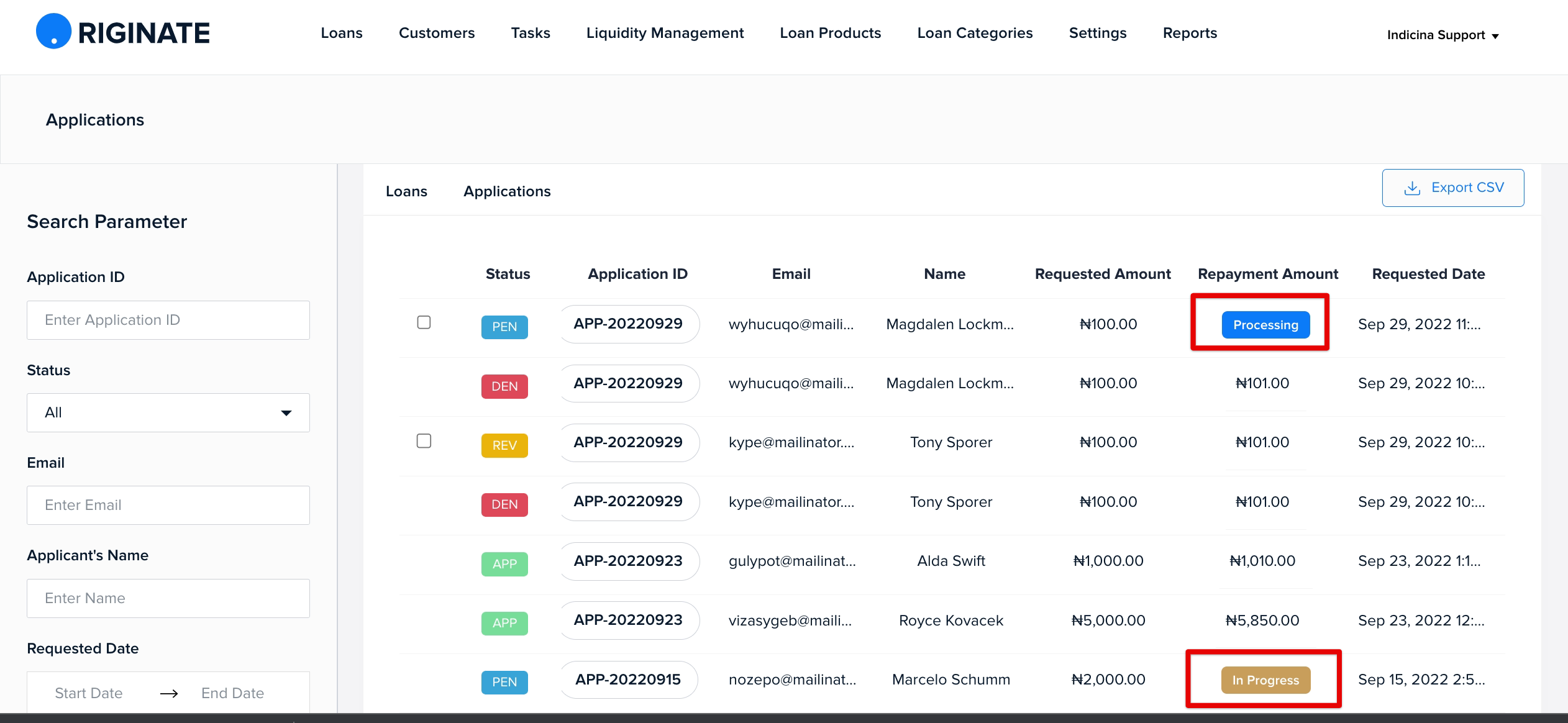
Task: Click the Export CSV download icon
Action: [1412, 188]
